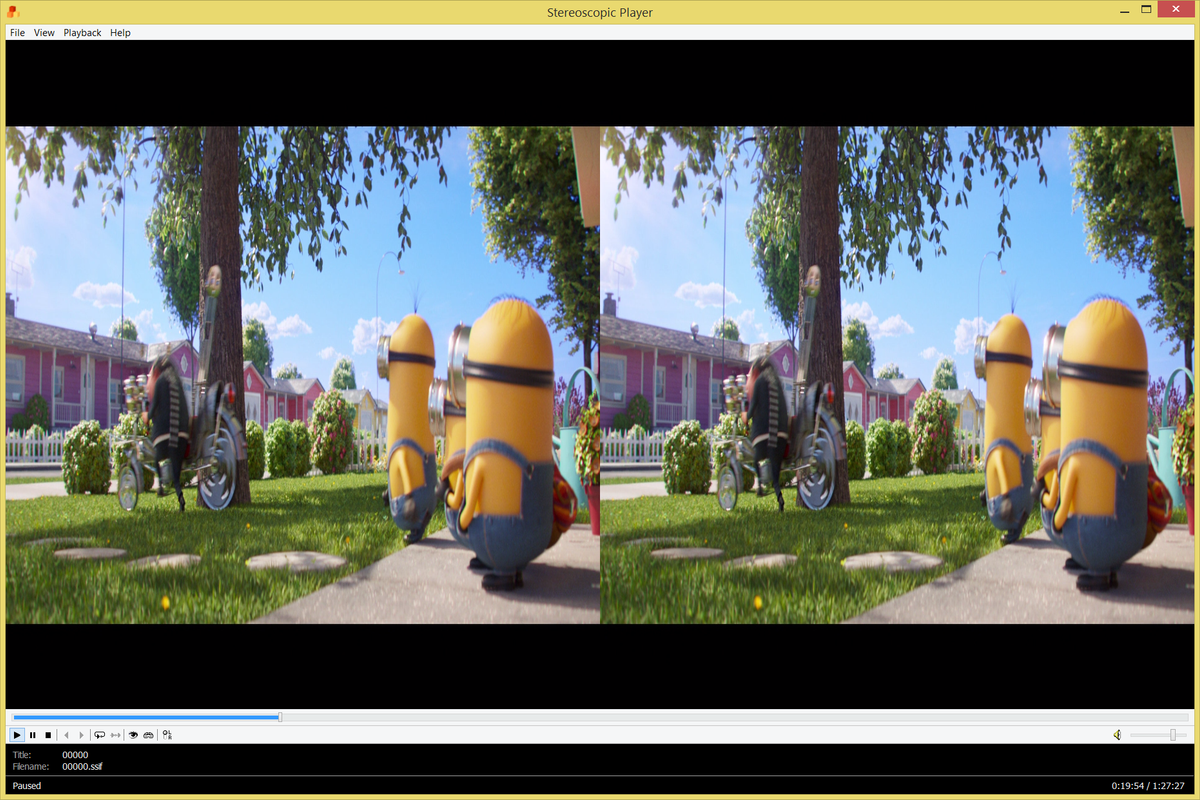Click the volume slider handle

pos(1173,735)
